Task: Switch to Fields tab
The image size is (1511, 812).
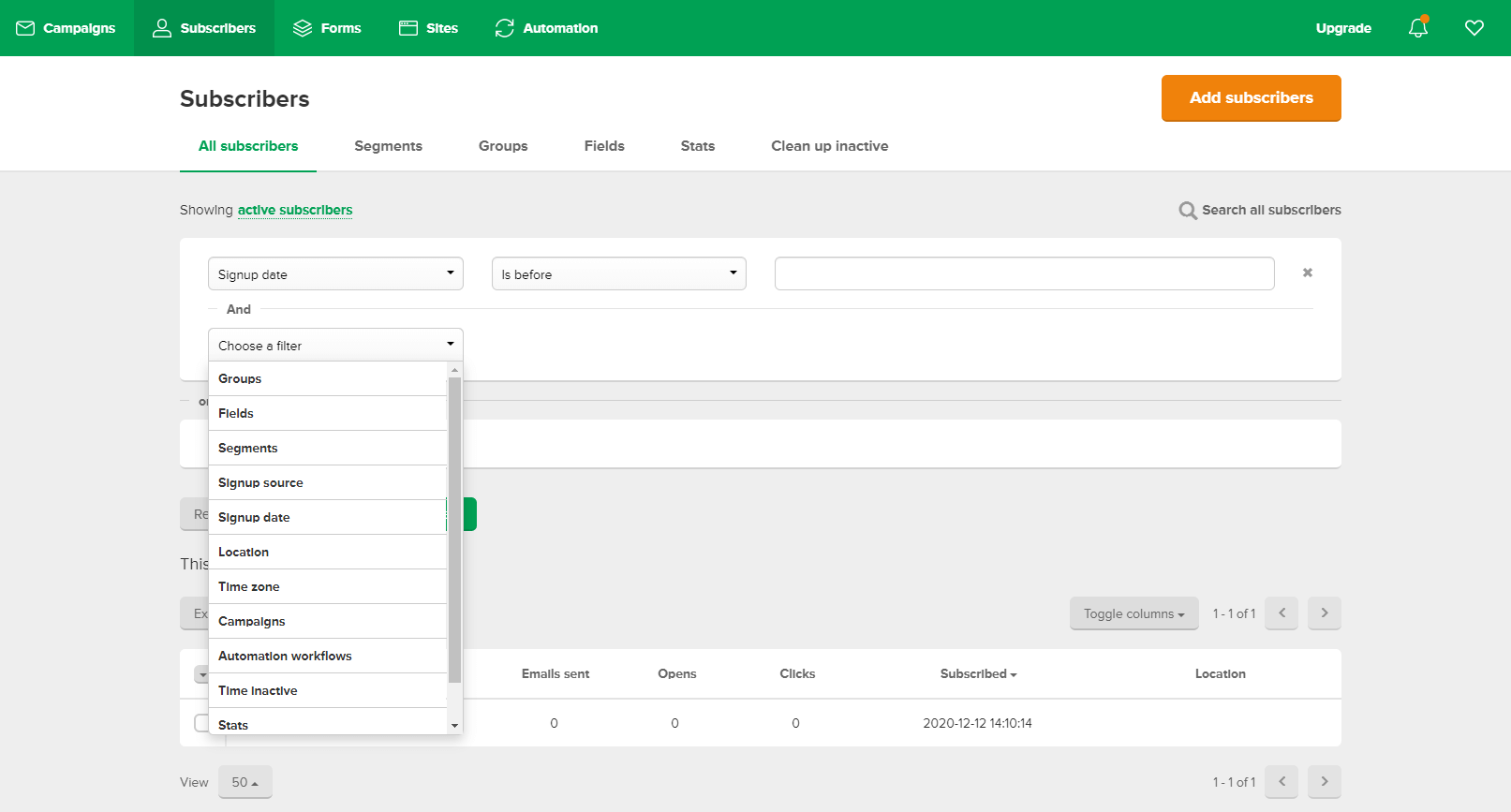Action: click(604, 146)
